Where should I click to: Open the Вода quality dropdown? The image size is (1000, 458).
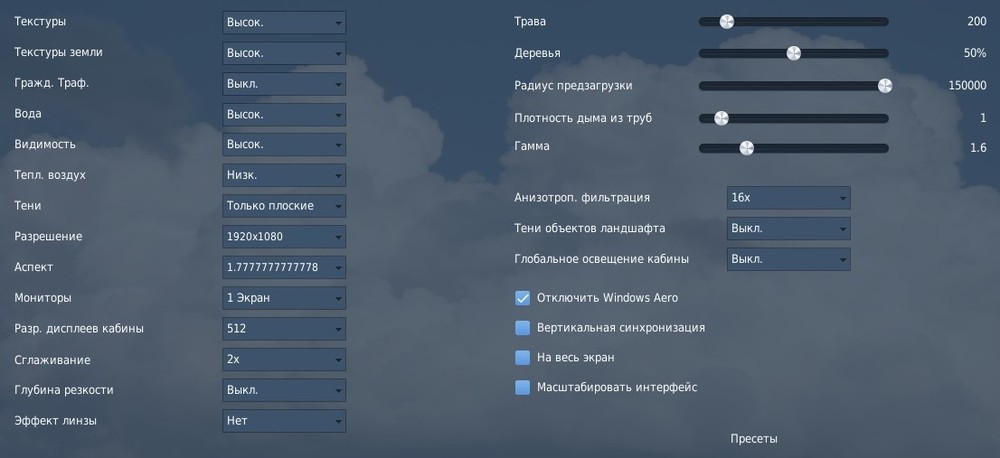tap(284, 114)
